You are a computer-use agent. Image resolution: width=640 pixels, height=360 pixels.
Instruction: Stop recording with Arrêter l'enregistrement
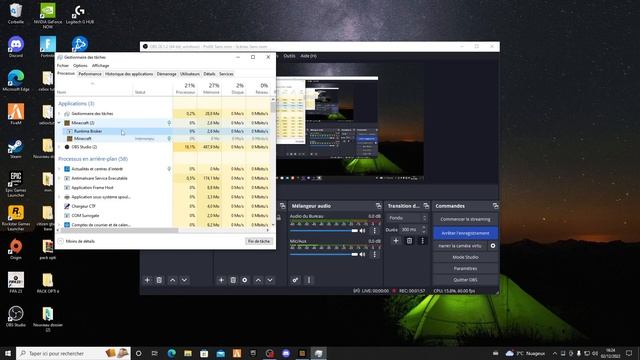point(465,233)
